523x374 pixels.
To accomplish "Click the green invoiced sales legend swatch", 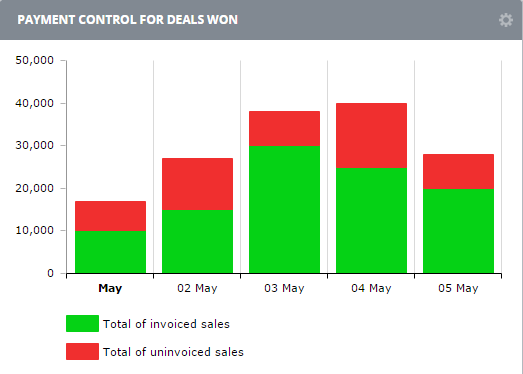I will [x=82, y=323].
